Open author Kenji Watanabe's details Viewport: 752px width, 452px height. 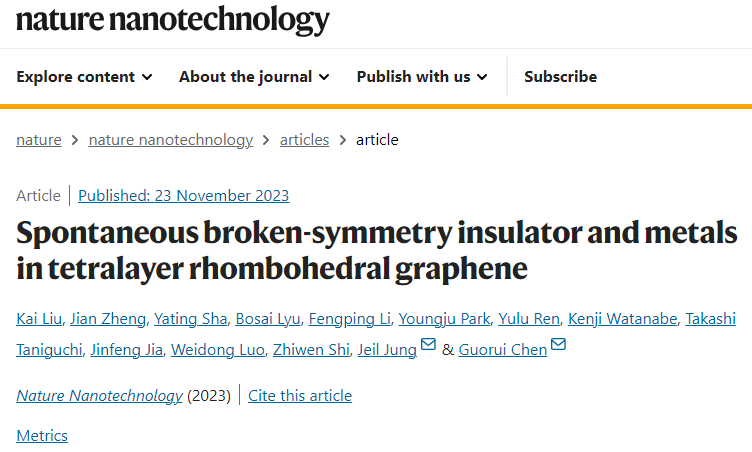tap(623, 319)
